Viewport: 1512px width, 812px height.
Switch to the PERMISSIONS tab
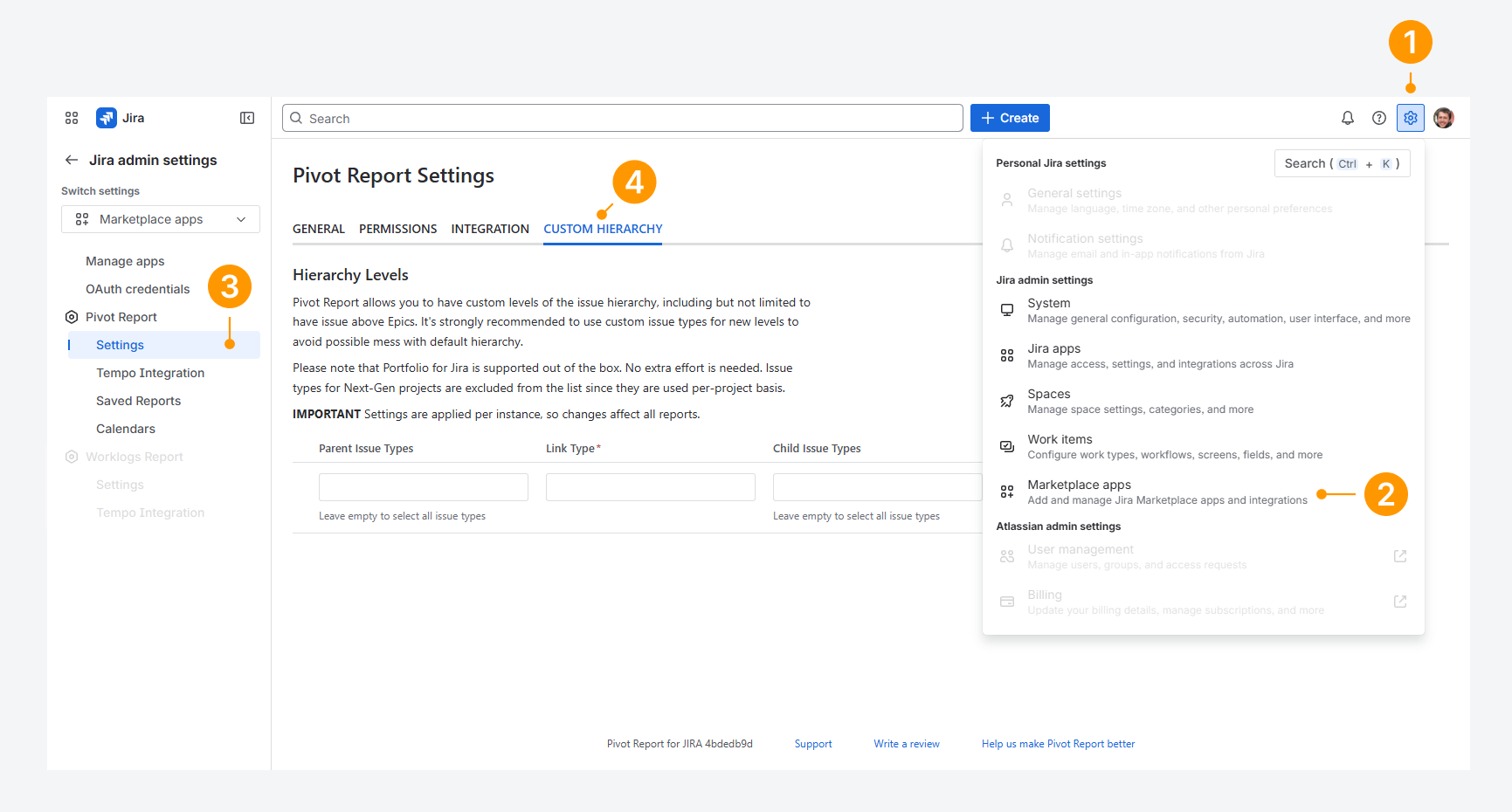[x=398, y=229]
